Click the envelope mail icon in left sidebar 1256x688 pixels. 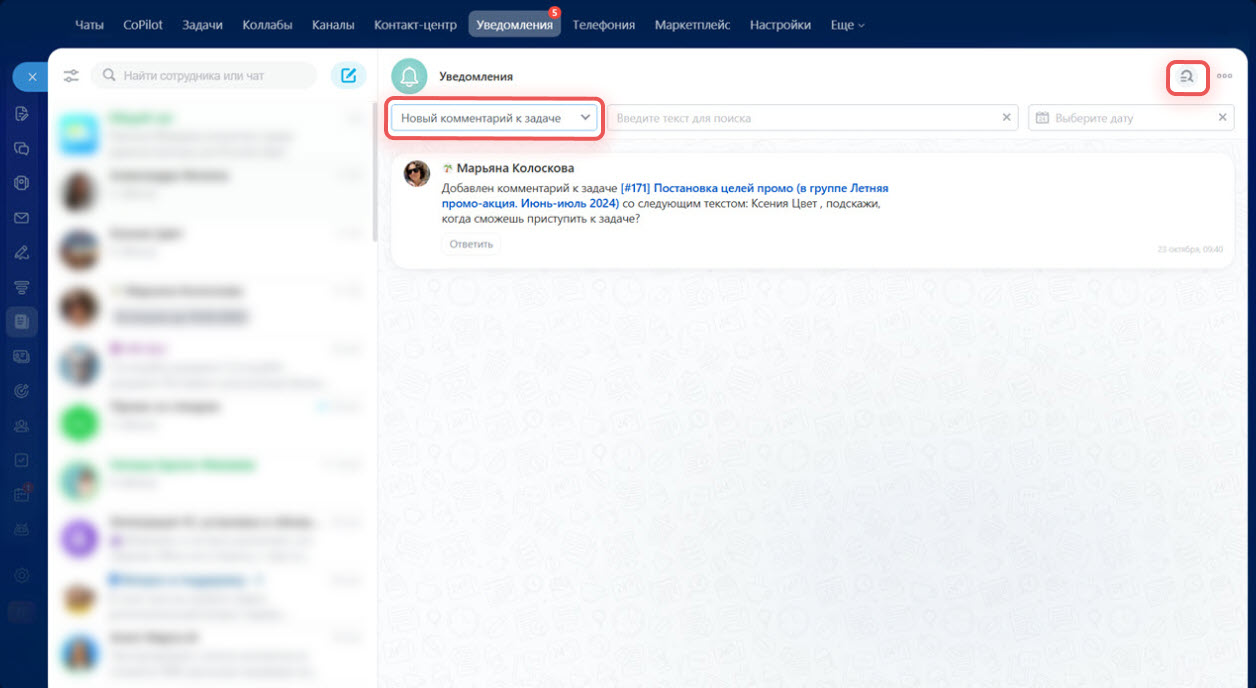[22, 218]
